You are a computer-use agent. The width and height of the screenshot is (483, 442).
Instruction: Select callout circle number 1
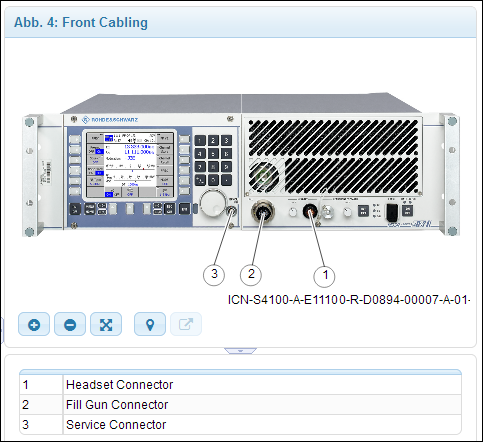point(325,275)
